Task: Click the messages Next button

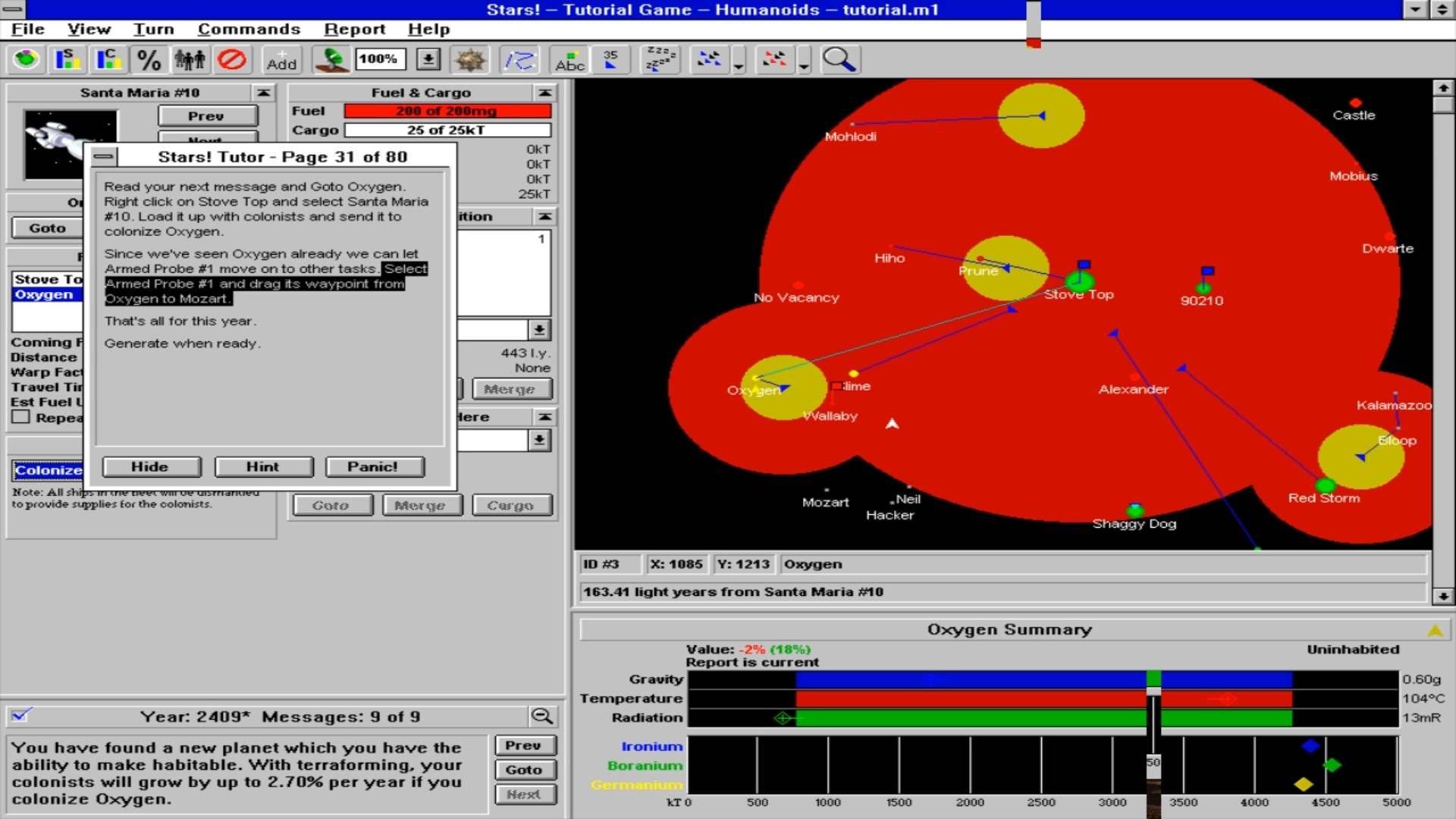Action: pos(525,794)
